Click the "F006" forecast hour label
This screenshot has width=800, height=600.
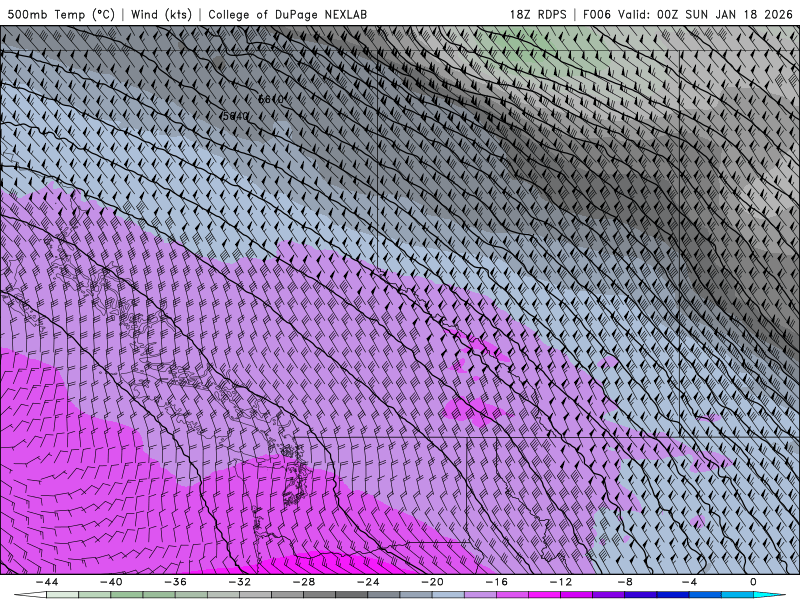tap(596, 14)
